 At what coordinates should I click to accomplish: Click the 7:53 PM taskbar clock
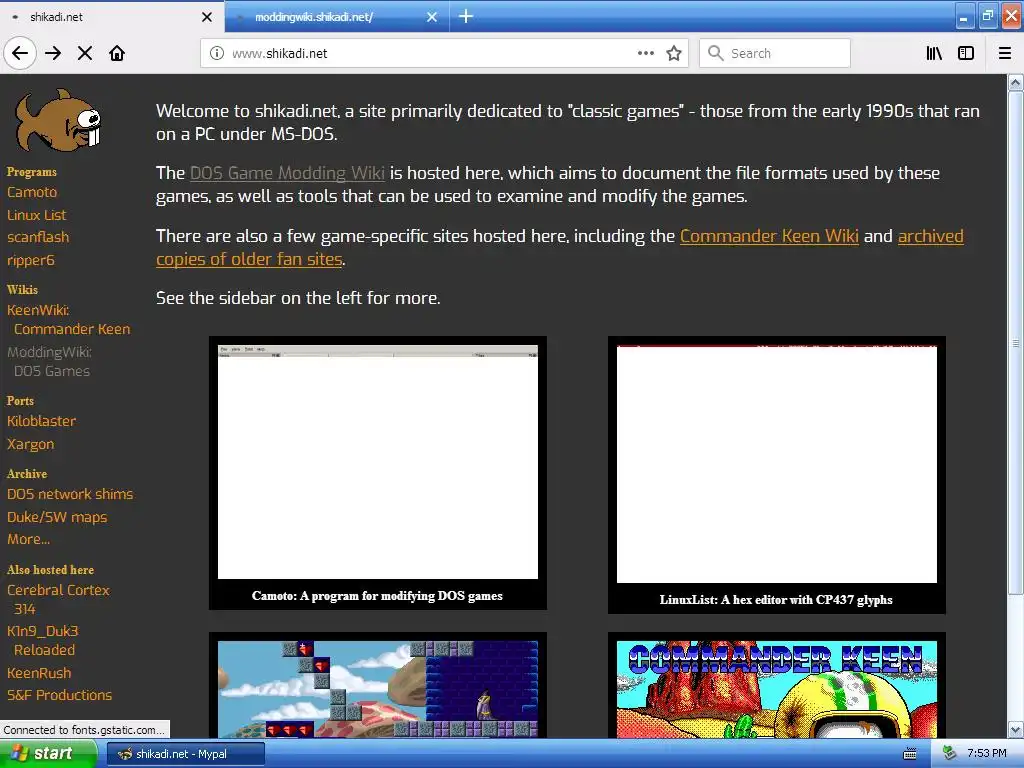987,754
